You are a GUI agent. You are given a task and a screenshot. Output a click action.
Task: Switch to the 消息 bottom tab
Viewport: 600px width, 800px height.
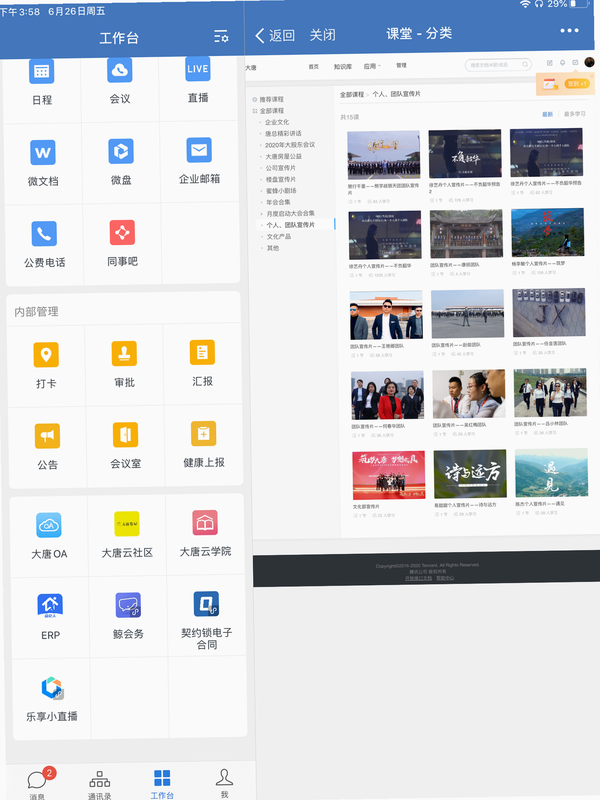coord(37,785)
